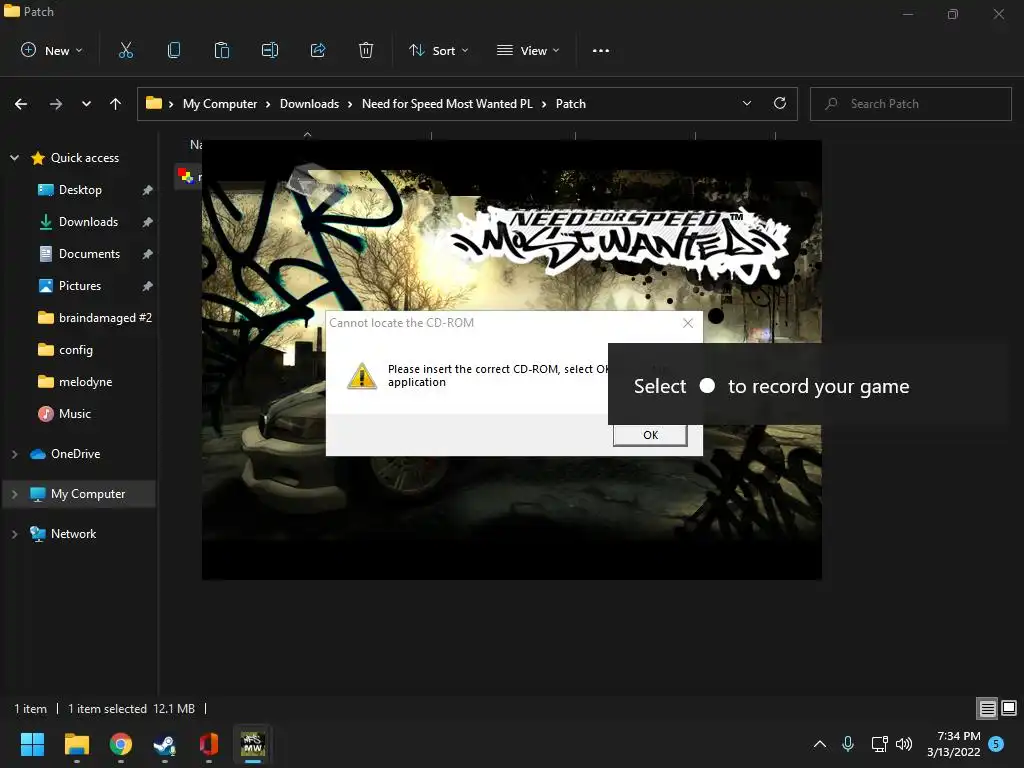Click My Computer in address breadcrumb
This screenshot has width=1024, height=768.
tap(220, 104)
